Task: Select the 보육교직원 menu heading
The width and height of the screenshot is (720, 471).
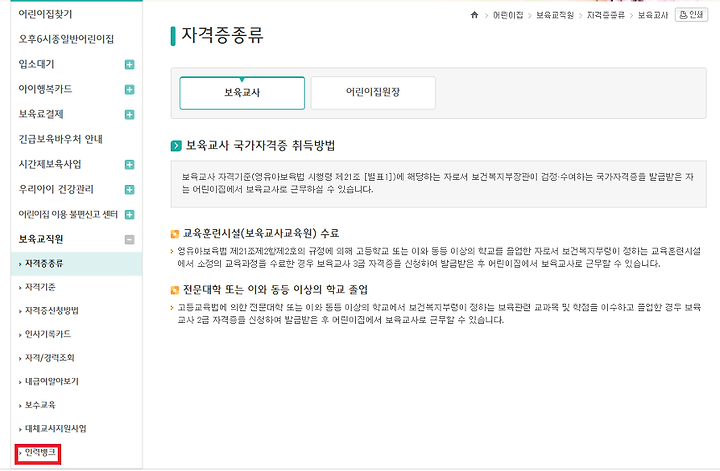Action: (x=41, y=239)
